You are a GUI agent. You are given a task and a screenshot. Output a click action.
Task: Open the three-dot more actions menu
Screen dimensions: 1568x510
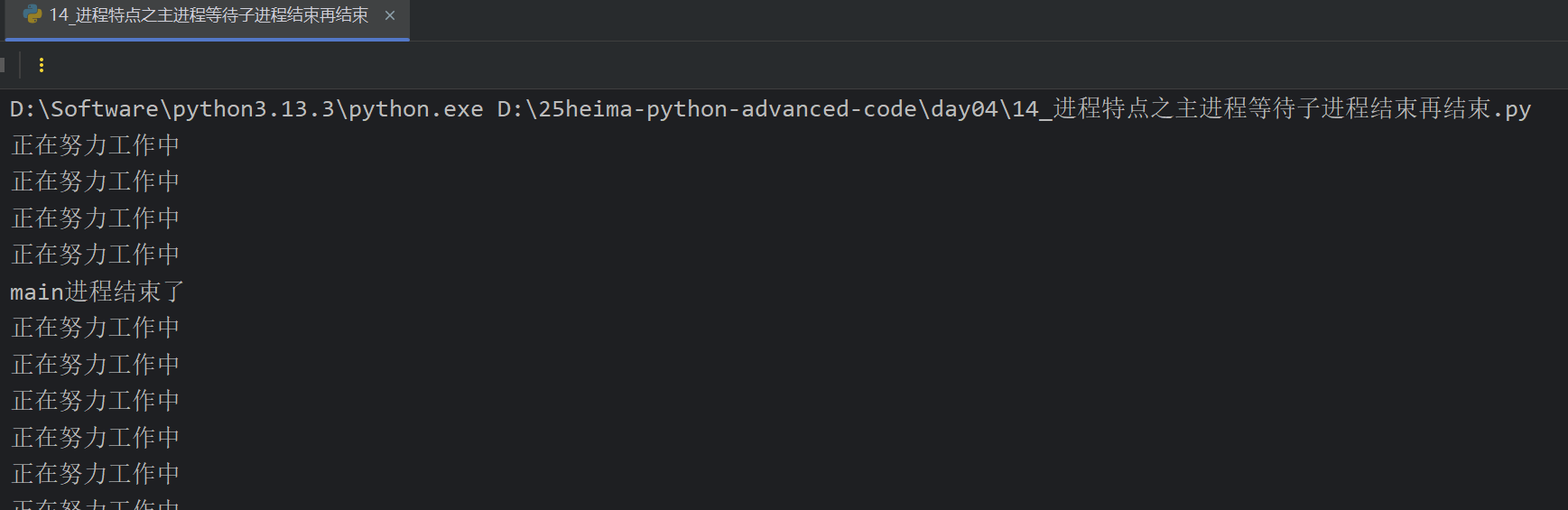coord(42,65)
